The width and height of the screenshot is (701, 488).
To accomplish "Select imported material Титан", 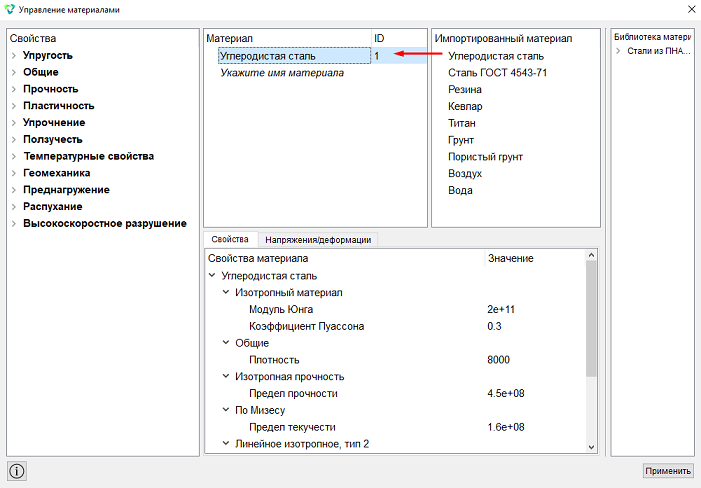I will pyautogui.click(x=462, y=123).
